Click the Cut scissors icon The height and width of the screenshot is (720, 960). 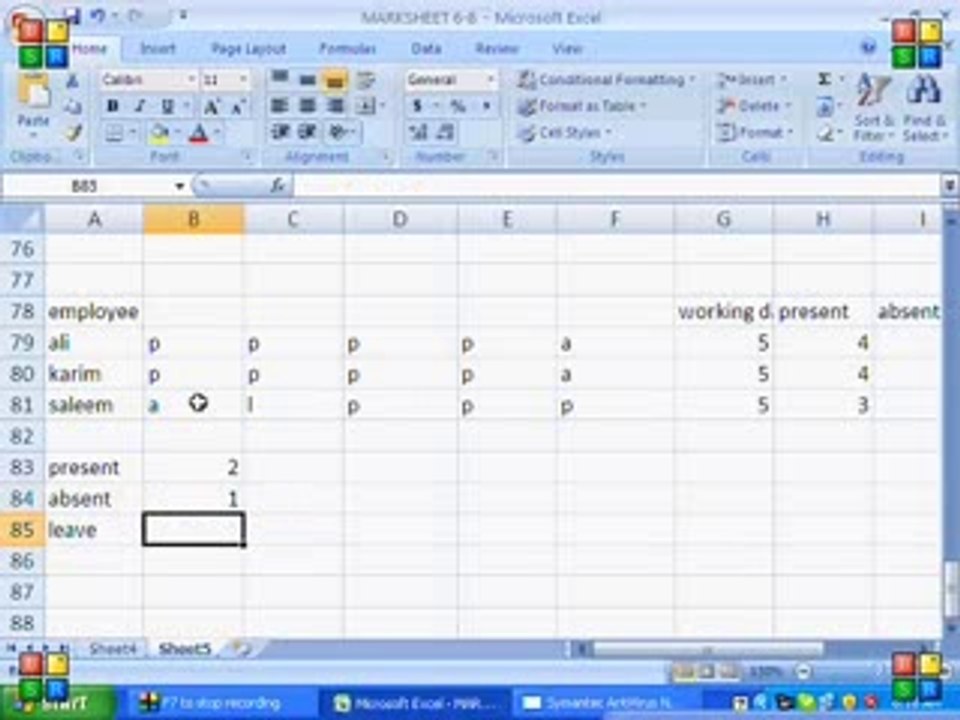[x=72, y=81]
